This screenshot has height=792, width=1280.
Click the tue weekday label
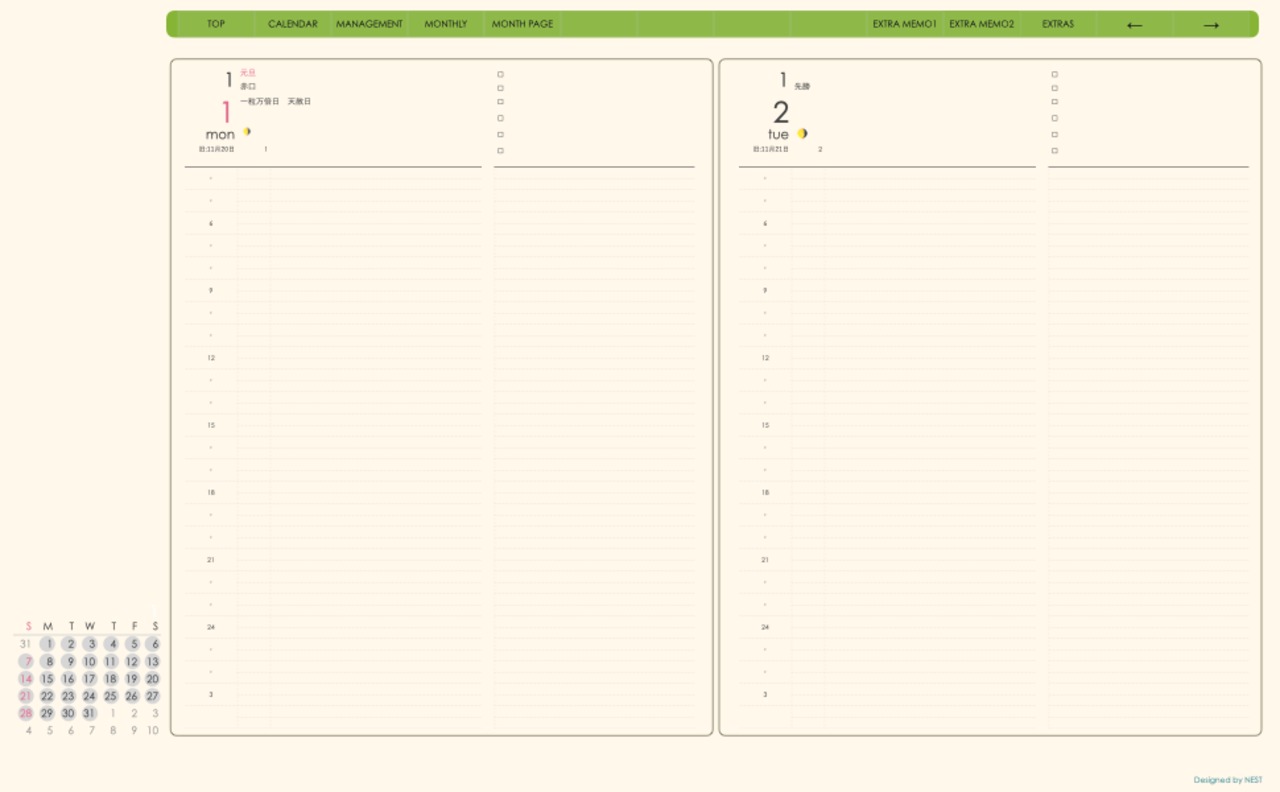pyautogui.click(x=778, y=135)
